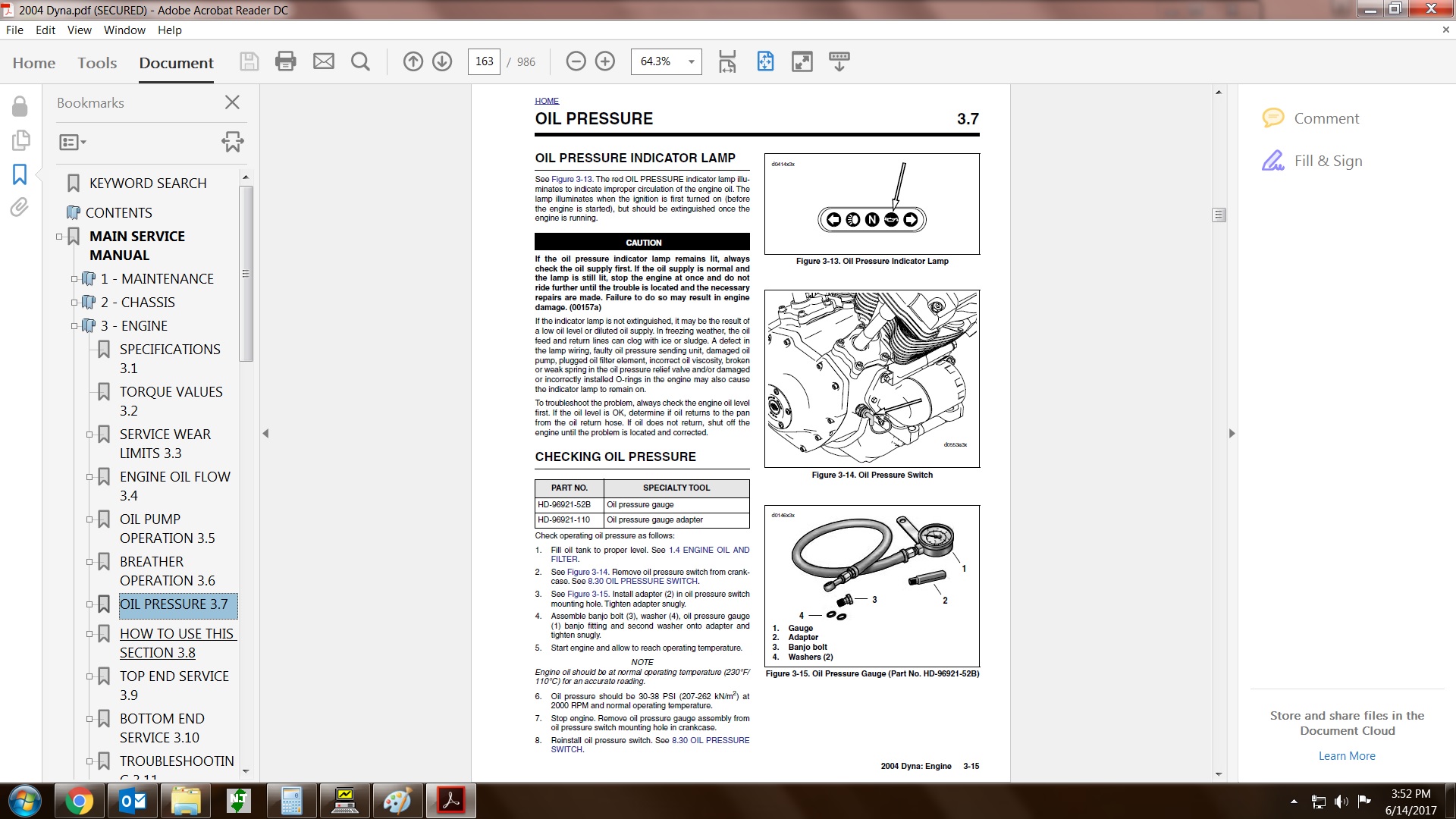The width and height of the screenshot is (1456, 819).
Task: Click the HOME link on the page
Action: 546,101
